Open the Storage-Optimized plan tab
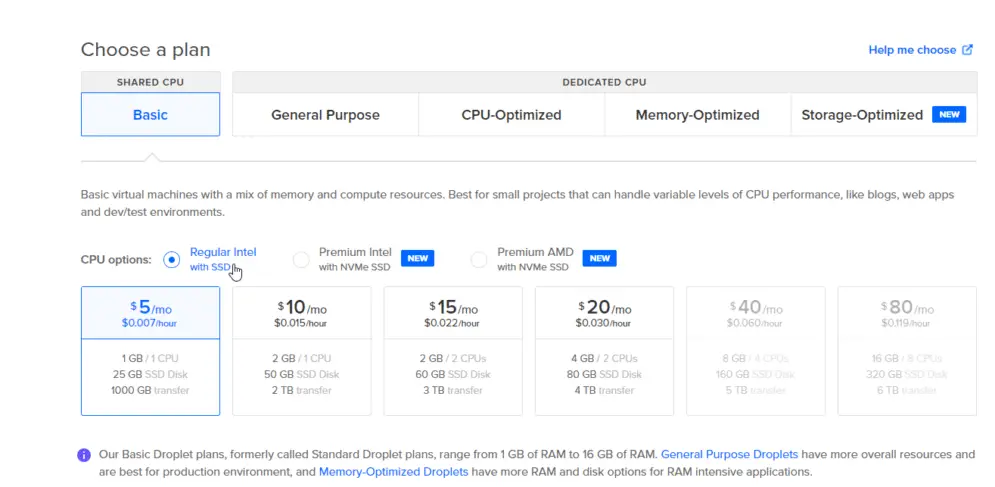This screenshot has width=995, height=487. point(861,115)
